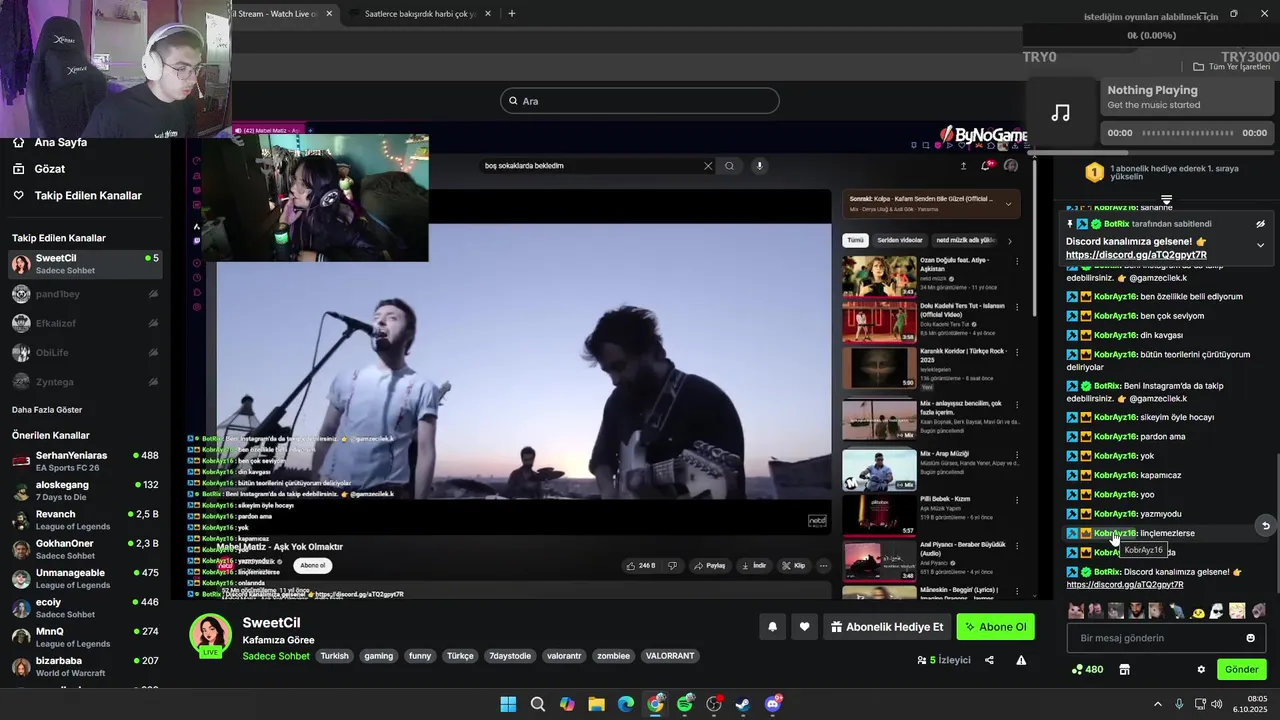Screen dimensions: 1280x720
Task: Open Gözat in the sidebar
Action: (49, 169)
